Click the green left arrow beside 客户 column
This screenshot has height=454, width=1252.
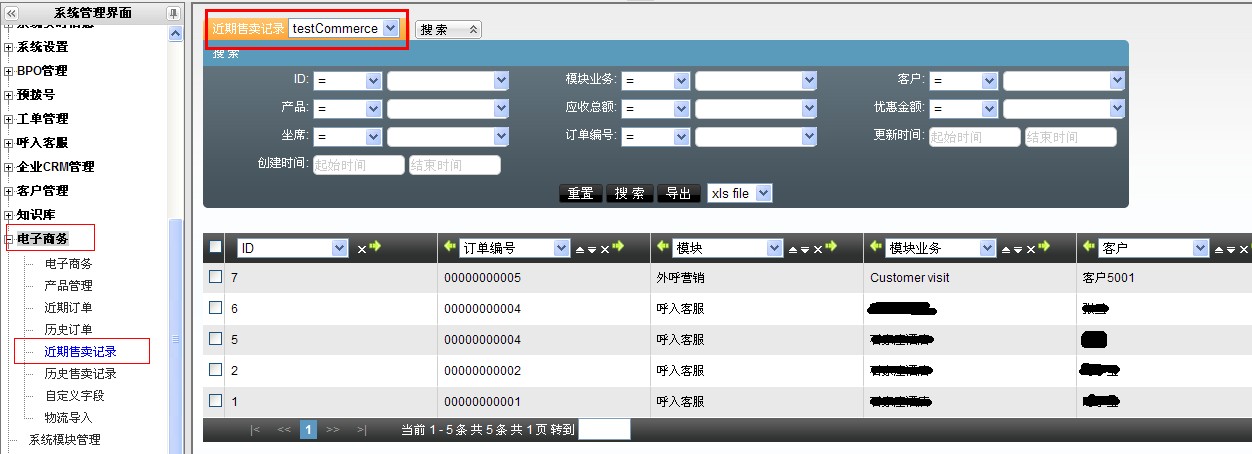[x=1088, y=247]
